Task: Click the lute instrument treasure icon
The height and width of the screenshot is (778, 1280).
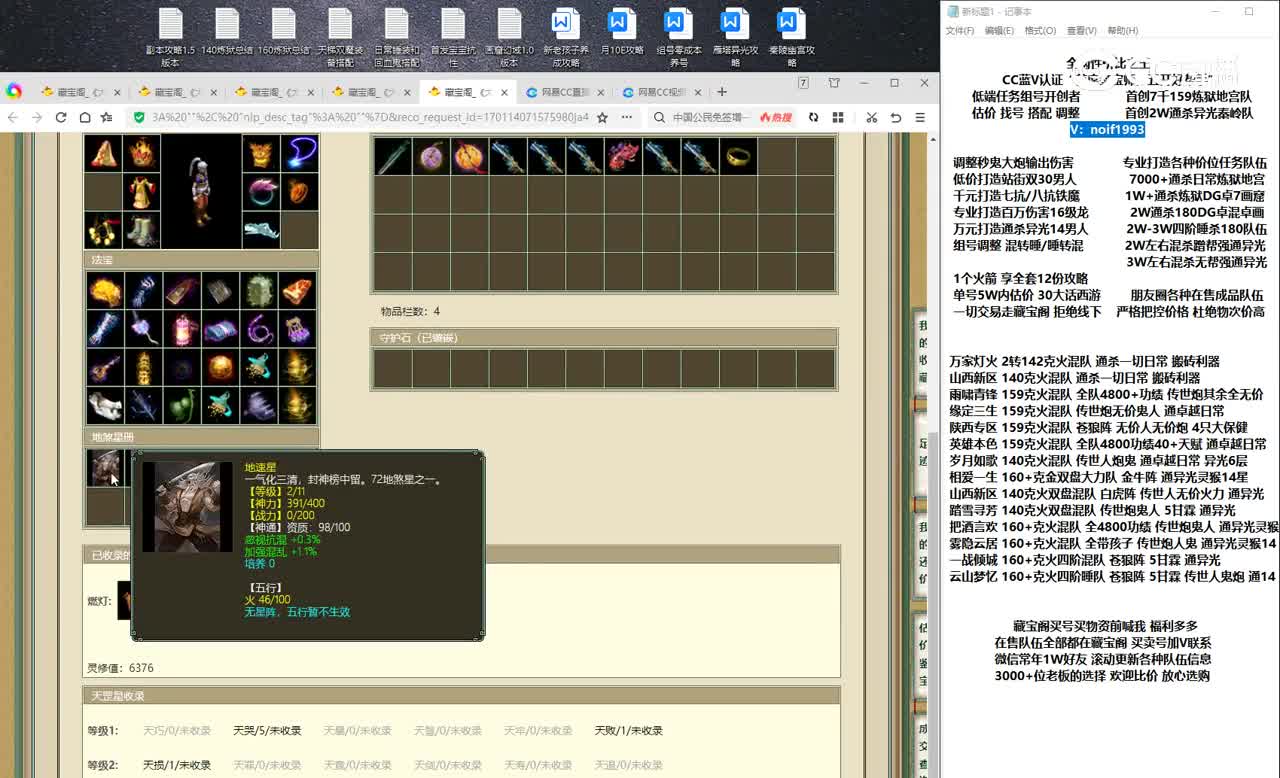Action: pos(104,367)
